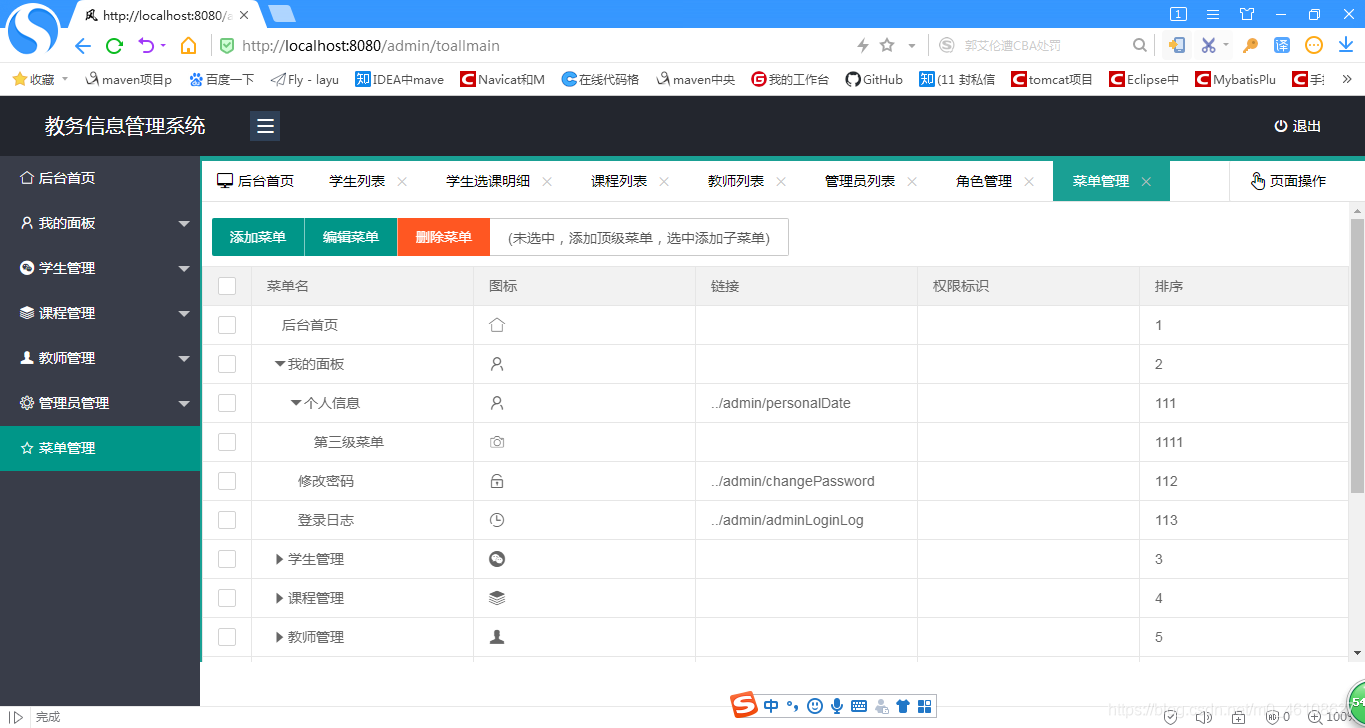This screenshot has width=1365, height=728.
Task: Open 菜单管理 in the left sidebar
Action: click(100, 448)
